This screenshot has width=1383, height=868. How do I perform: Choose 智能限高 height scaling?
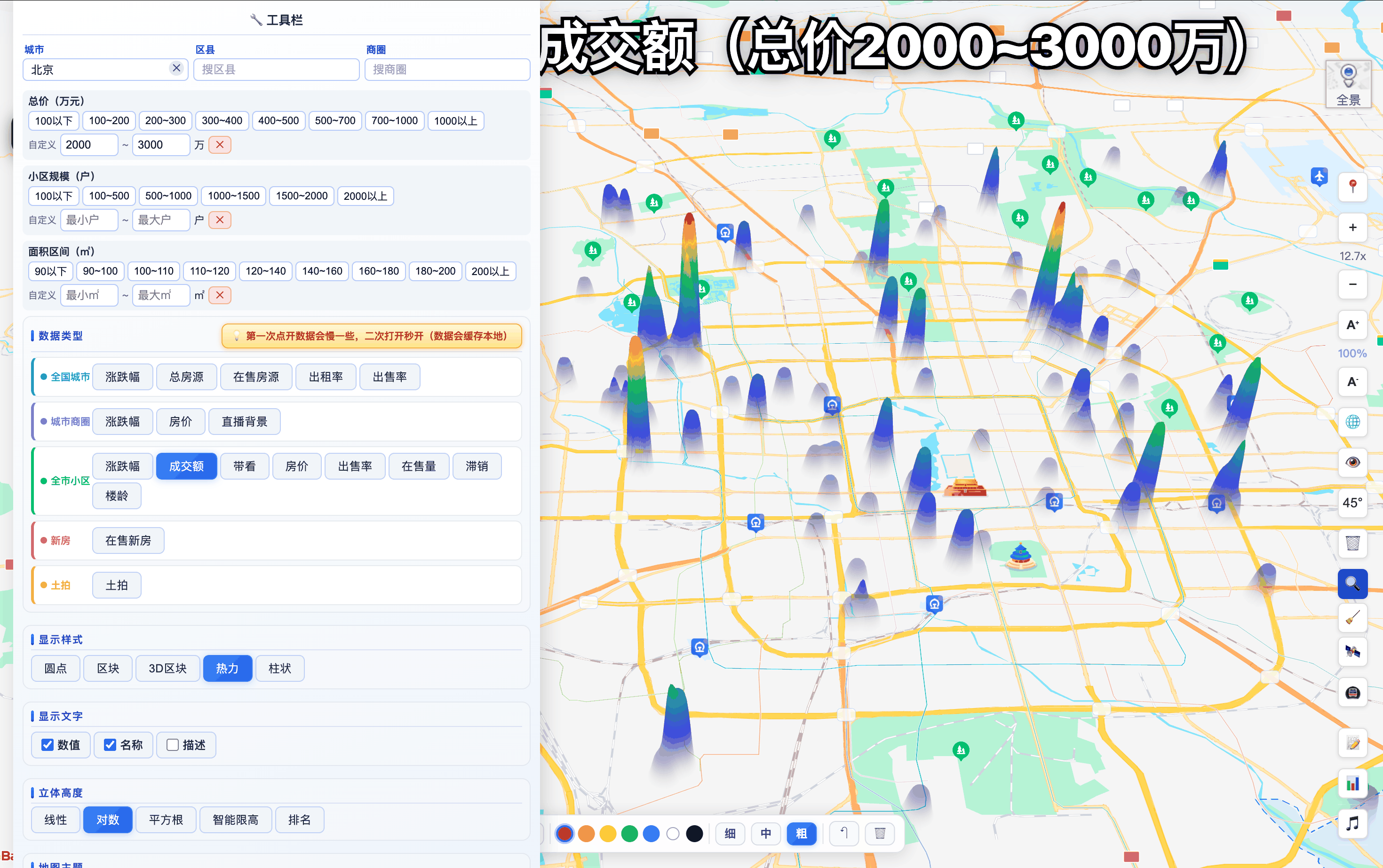tap(236, 820)
